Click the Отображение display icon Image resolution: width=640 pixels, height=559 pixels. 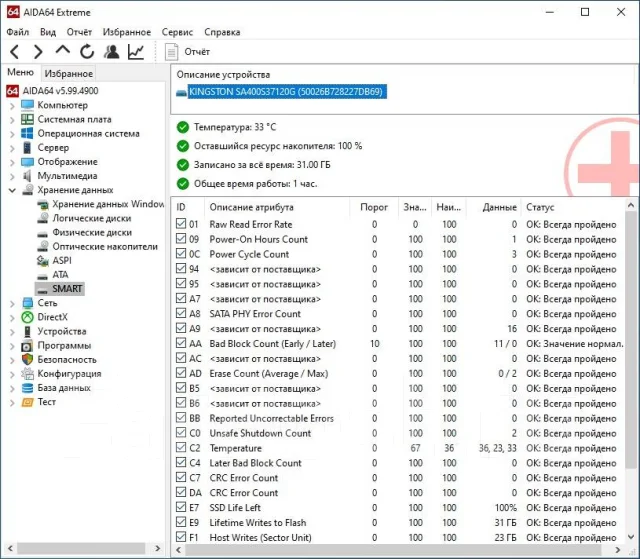pos(27,162)
